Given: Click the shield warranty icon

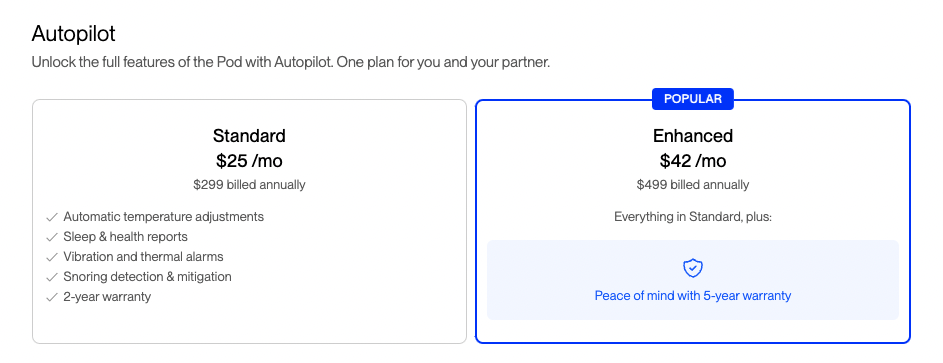Looking at the screenshot, I should coord(693,268).
